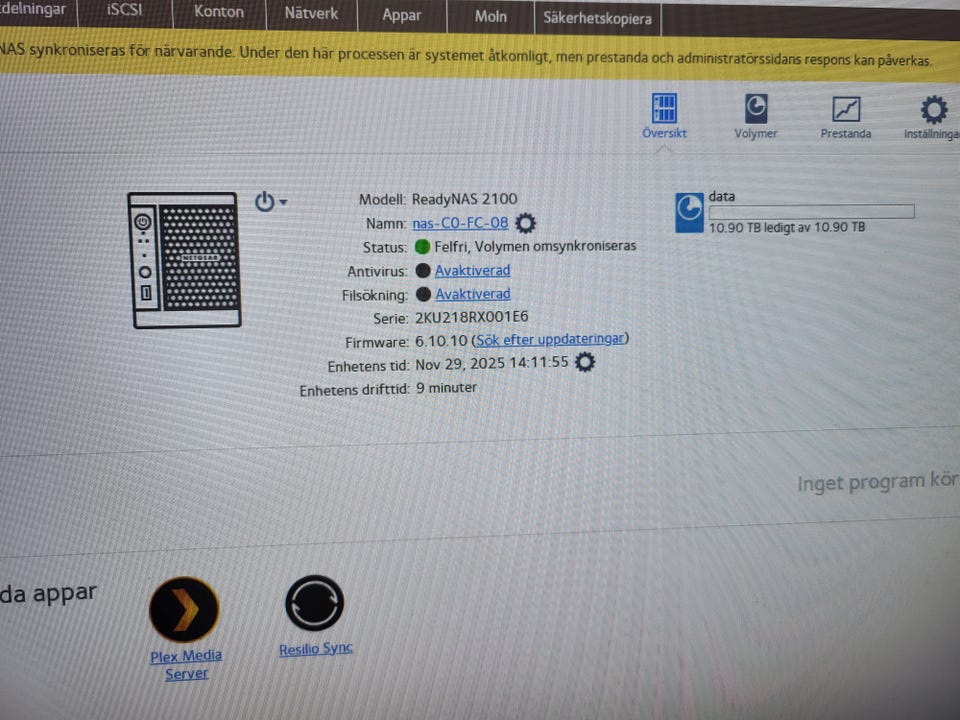Expand the power options dropdown arrow
960x720 pixels.
tap(283, 201)
